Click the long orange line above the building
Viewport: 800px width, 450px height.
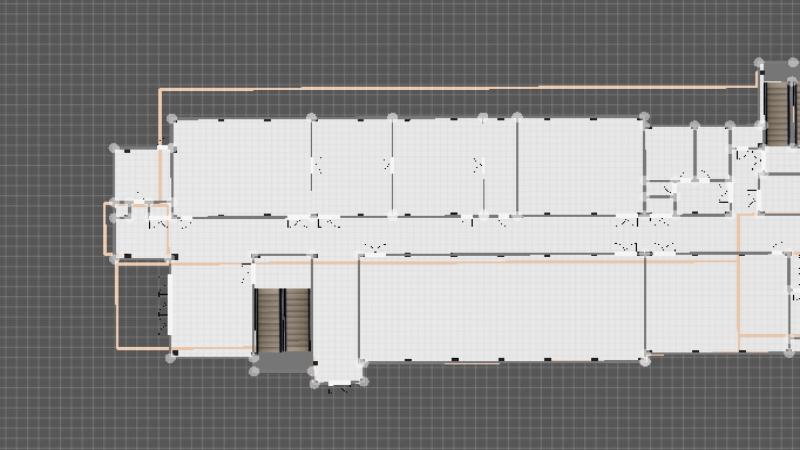point(450,88)
